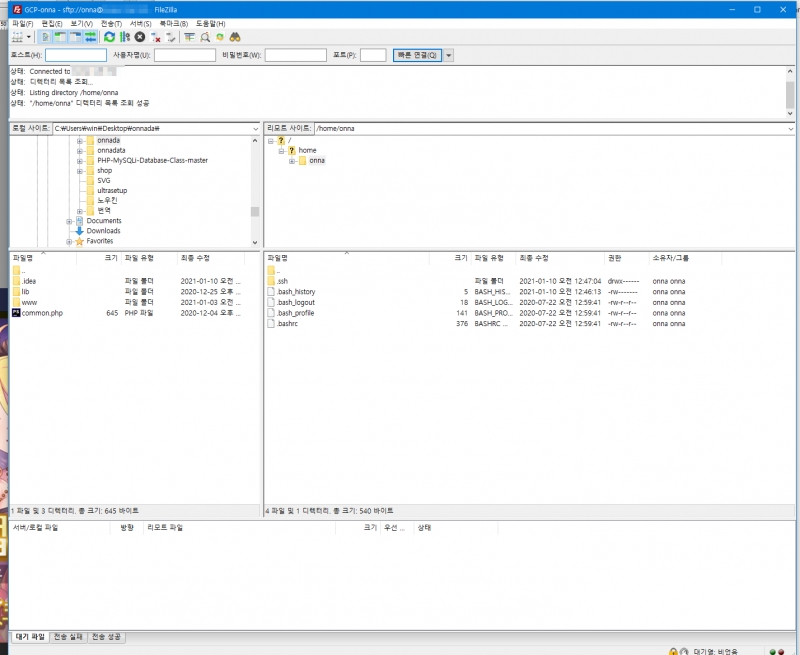The image size is (800, 655).
Task: Open the quick connect history dropdown arrow
Action: pos(449,55)
